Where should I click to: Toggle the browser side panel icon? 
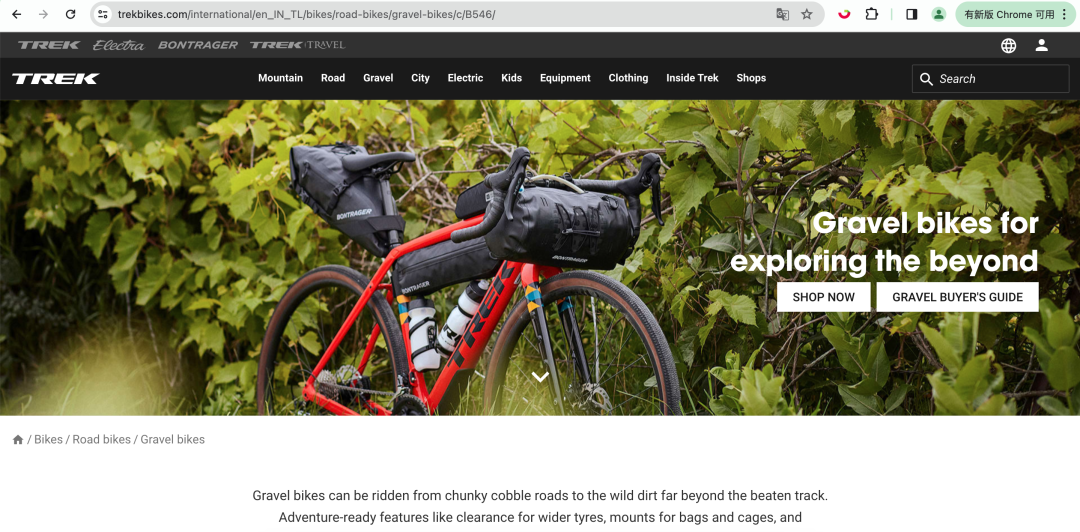tap(911, 14)
